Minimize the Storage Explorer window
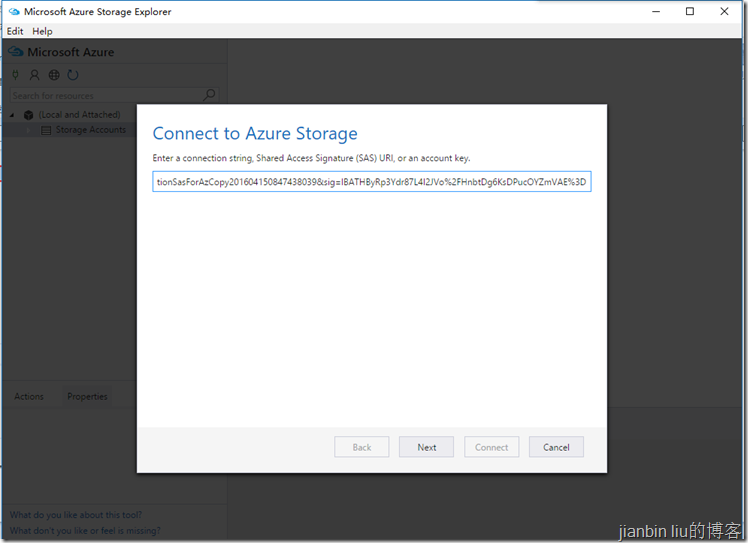 pyautogui.click(x=656, y=11)
